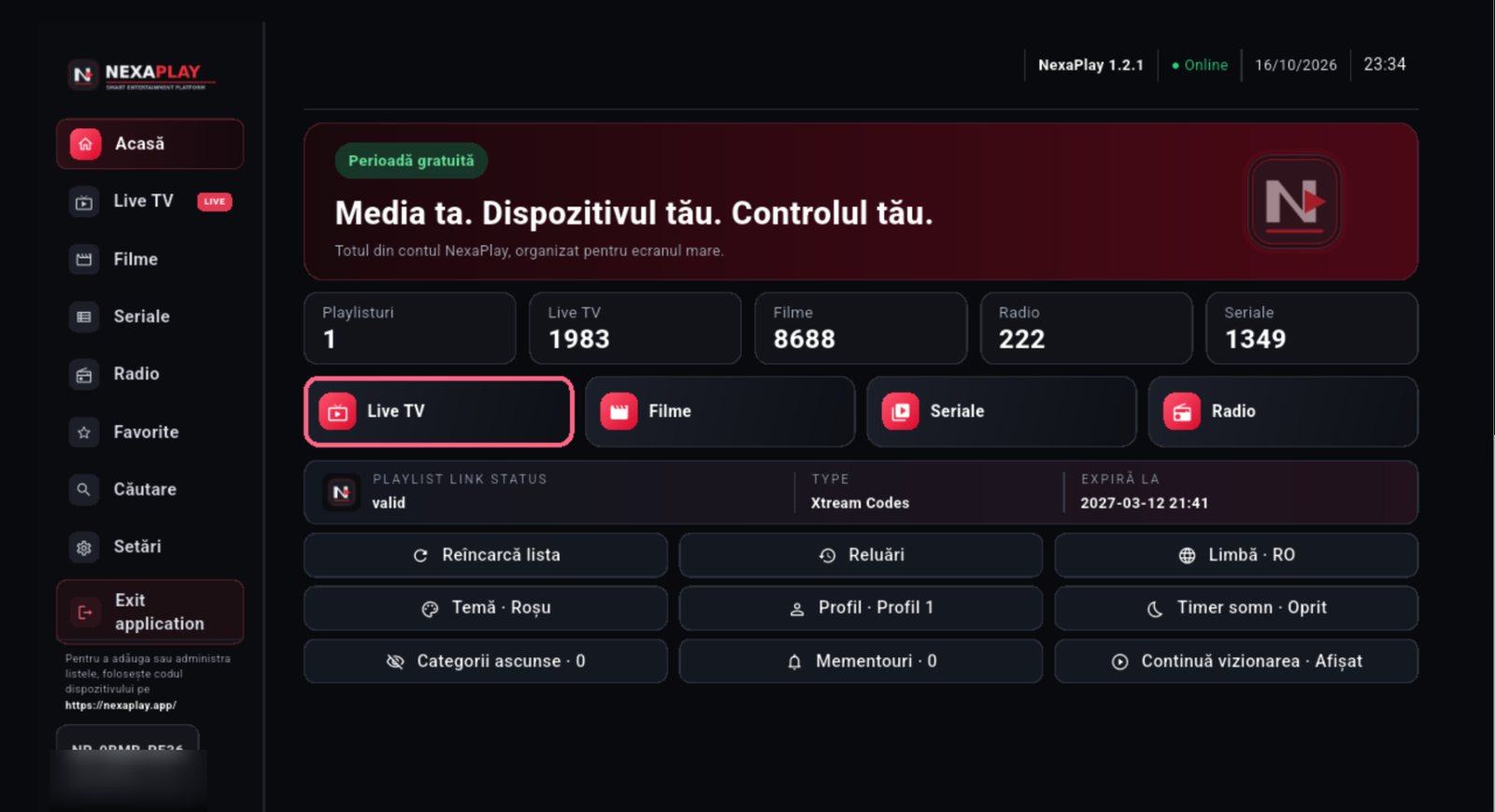This screenshot has width=1495, height=812.
Task: Click the green Online status indicator
Action: pyautogui.click(x=1200, y=65)
